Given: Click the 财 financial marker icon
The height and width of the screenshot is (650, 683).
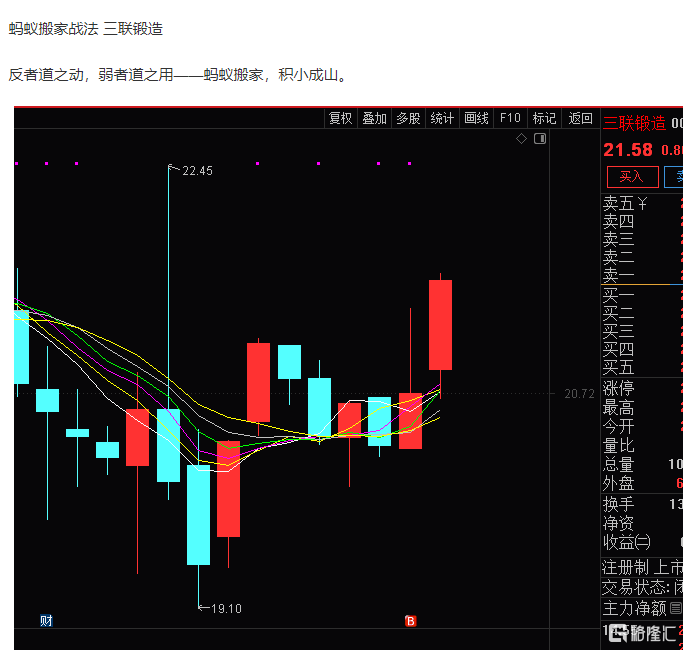Looking at the screenshot, I should (x=46, y=620).
